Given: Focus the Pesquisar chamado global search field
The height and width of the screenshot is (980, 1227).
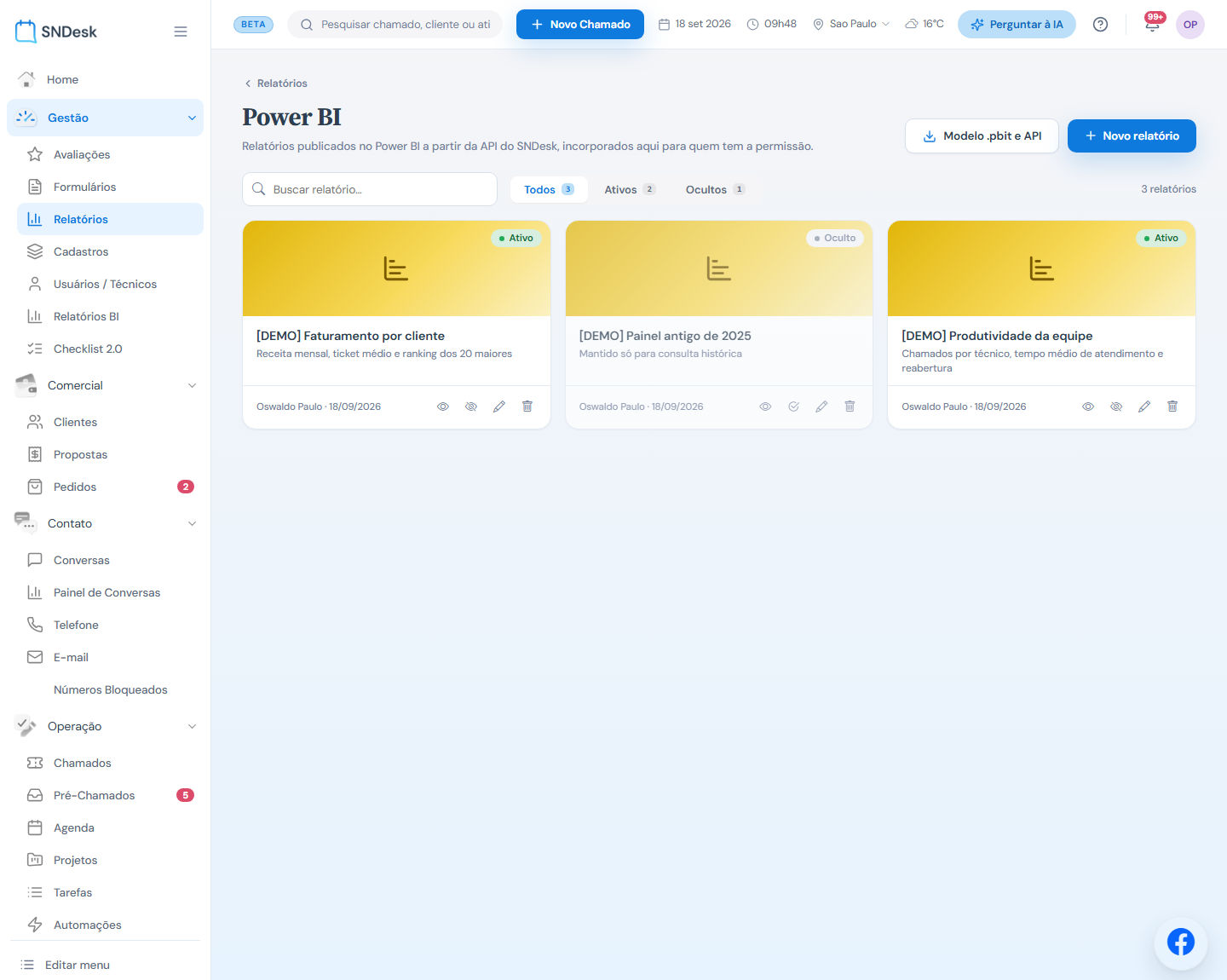Looking at the screenshot, I should [x=395, y=24].
